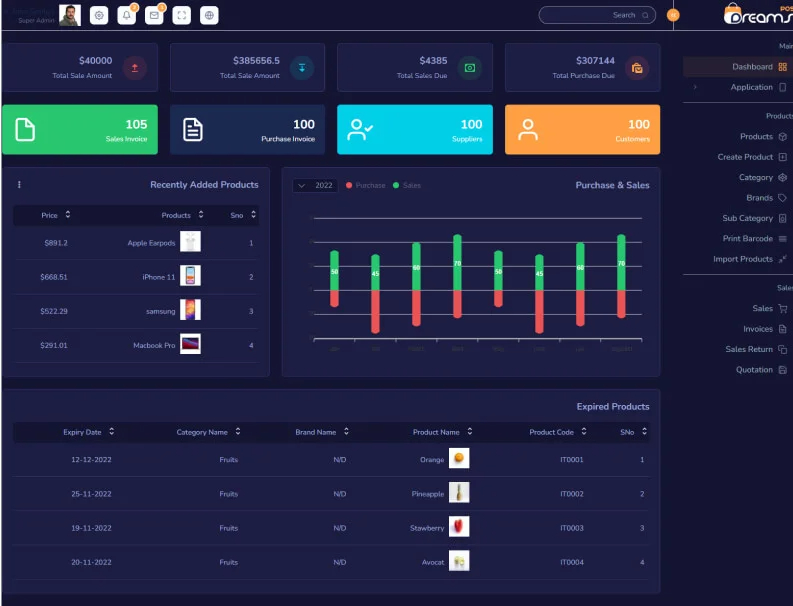793x606 pixels.
Task: Click the Quotation save icon in the sidebar
Action: click(782, 370)
